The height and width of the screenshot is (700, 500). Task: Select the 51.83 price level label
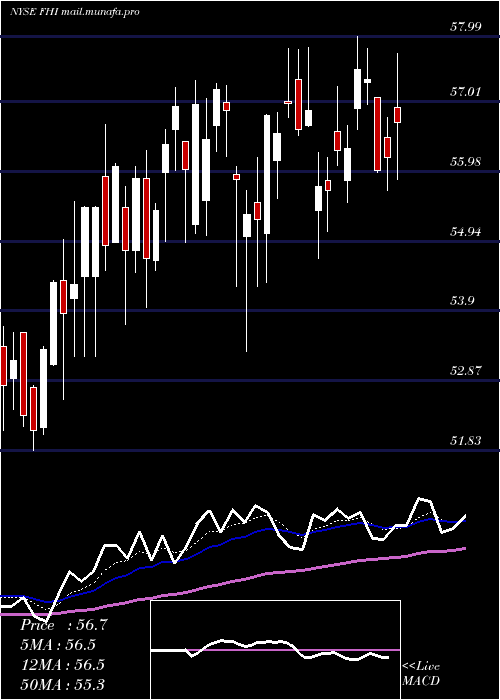pyautogui.click(x=465, y=441)
